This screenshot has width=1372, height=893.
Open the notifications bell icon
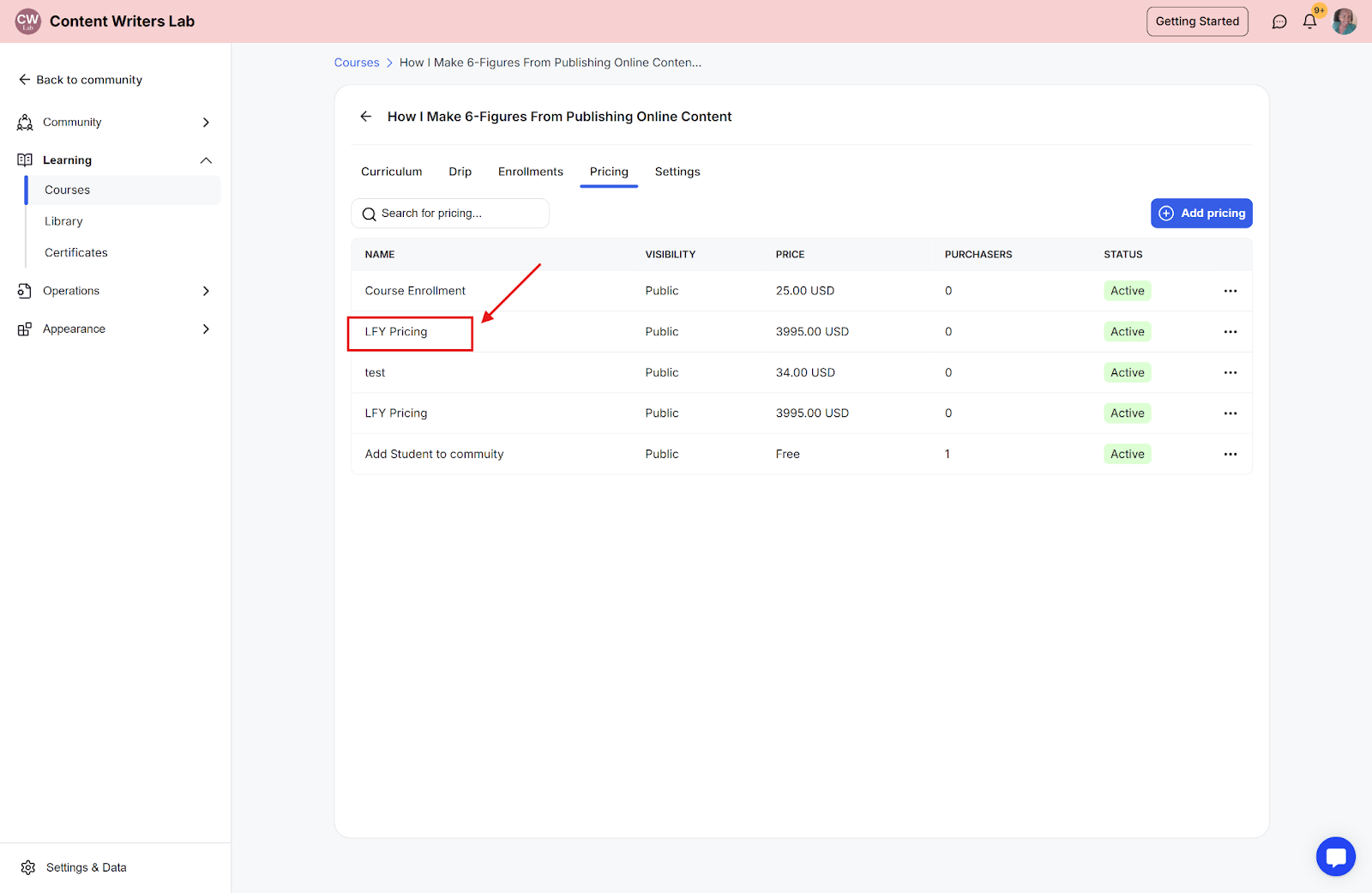[x=1309, y=22]
